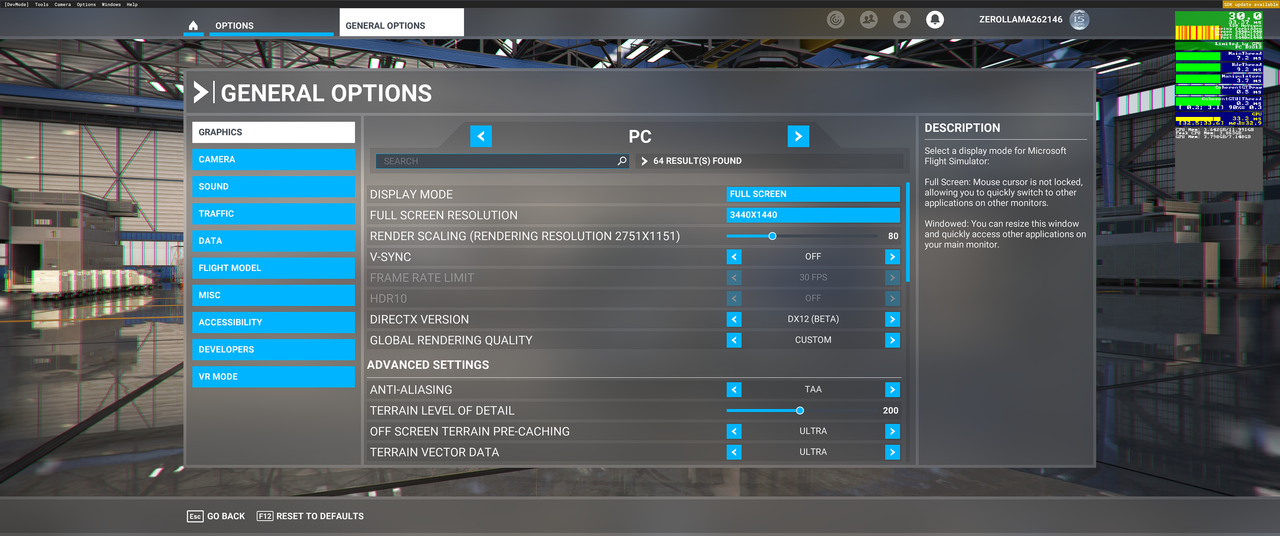This screenshot has height=536, width=1280.
Task: Click Off Screen Terrain Pre-Caching left arrow
Action: [734, 431]
